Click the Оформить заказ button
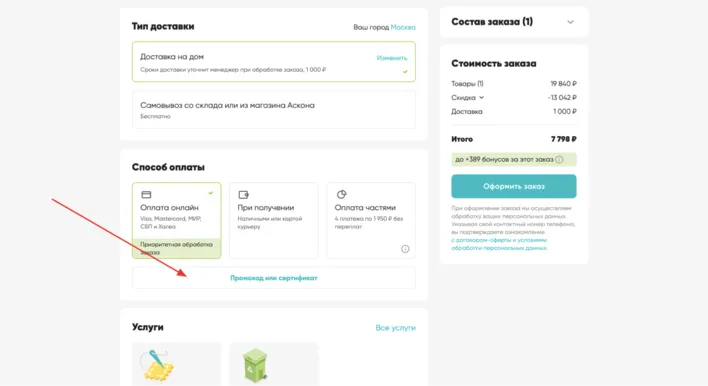The height and width of the screenshot is (386, 708). tap(514, 186)
